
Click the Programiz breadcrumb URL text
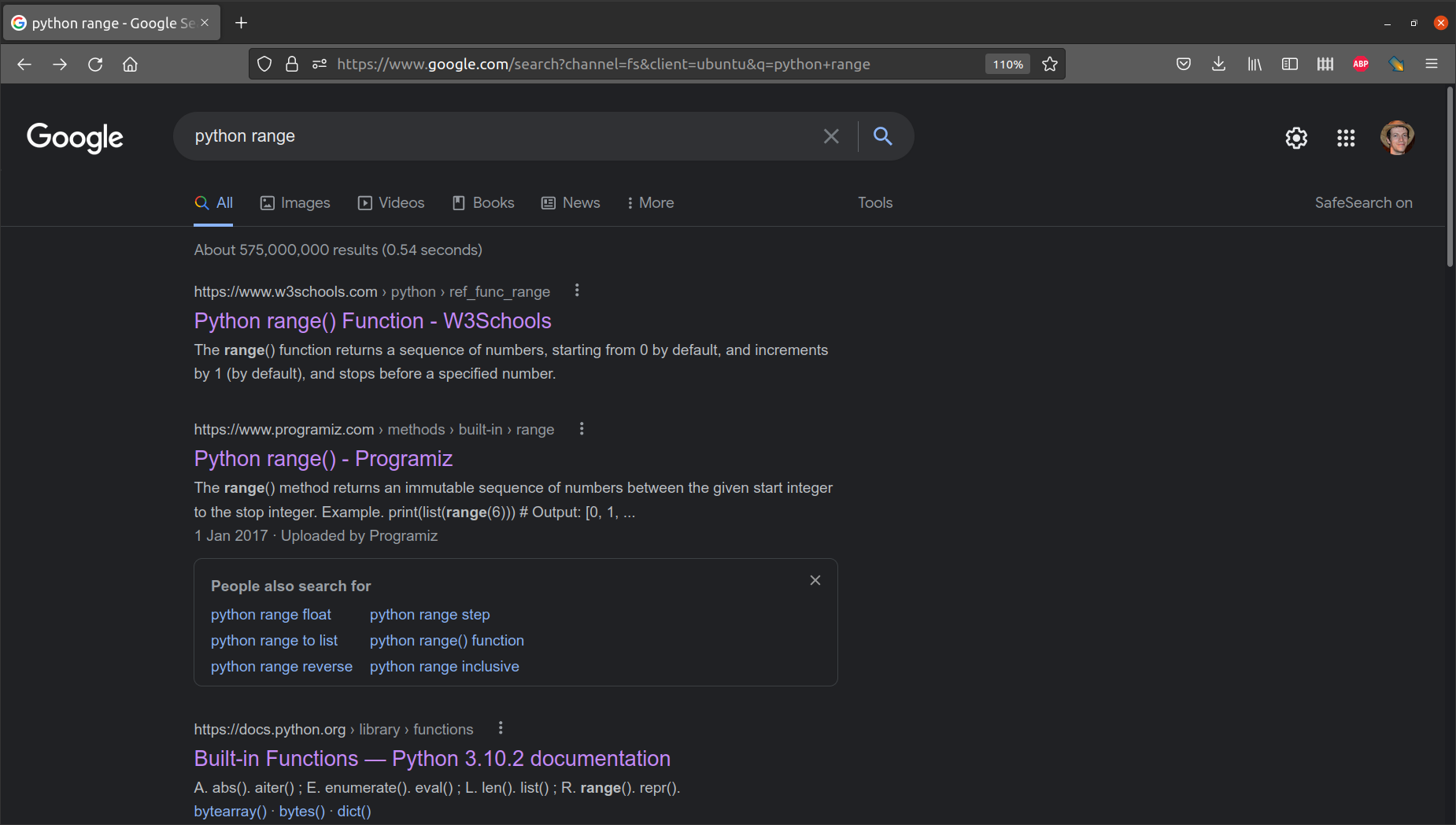tap(375, 430)
